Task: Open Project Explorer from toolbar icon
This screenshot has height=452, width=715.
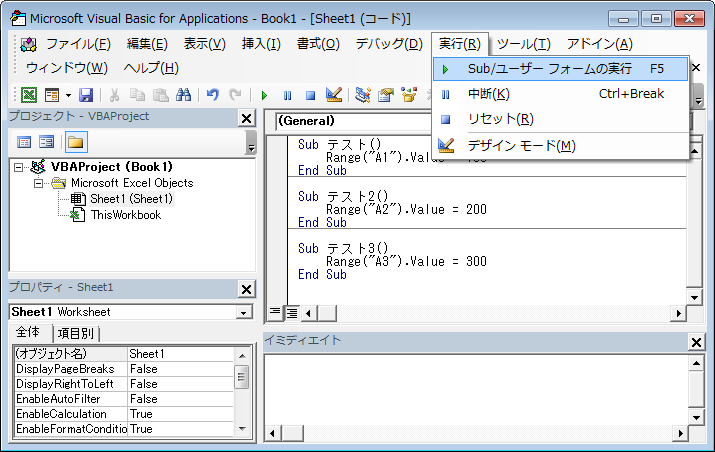Action: pos(362,95)
